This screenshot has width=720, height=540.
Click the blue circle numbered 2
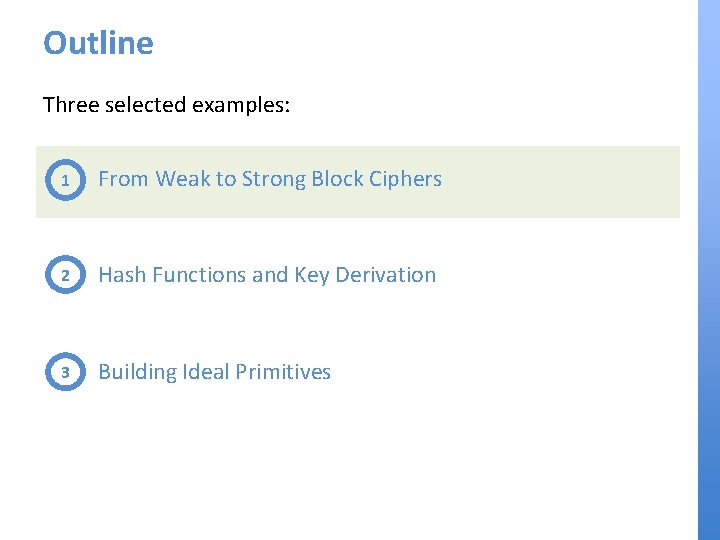[65, 276]
